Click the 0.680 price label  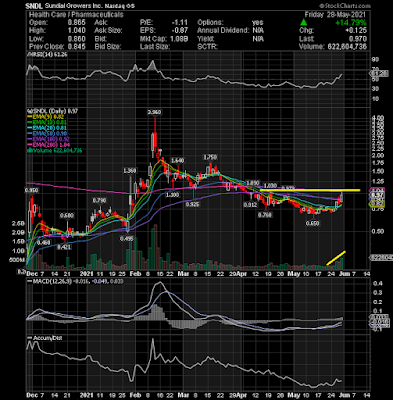[x=66, y=216]
